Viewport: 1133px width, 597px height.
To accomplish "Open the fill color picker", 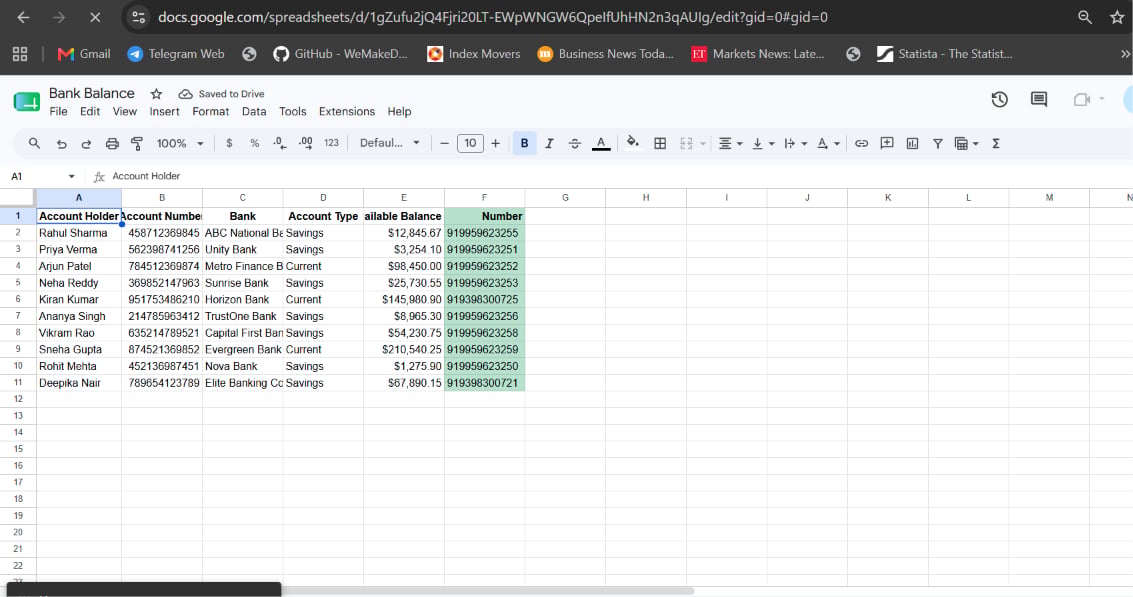I will point(632,142).
